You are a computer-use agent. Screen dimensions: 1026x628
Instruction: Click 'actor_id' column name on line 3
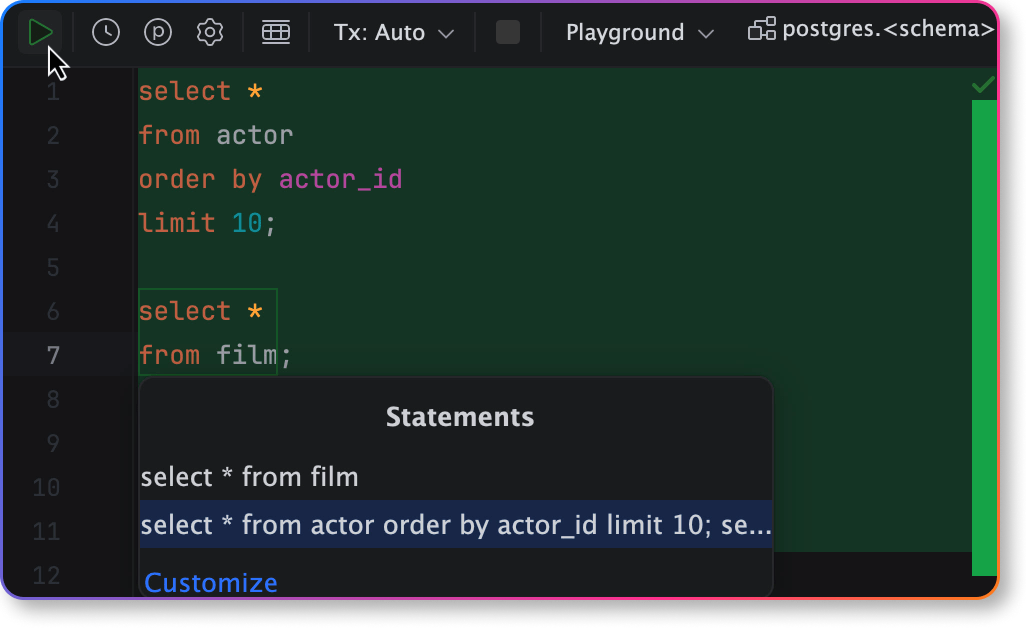(341, 179)
